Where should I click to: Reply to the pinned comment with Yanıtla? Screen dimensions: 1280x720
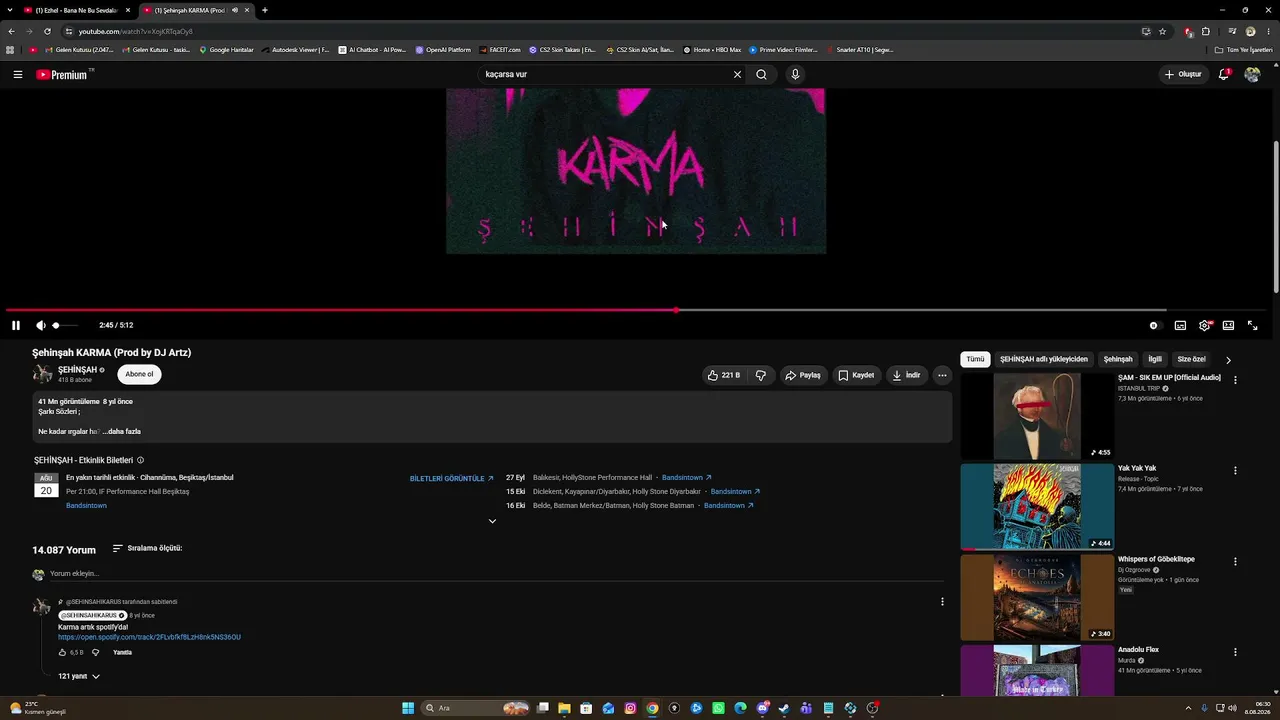pyautogui.click(x=122, y=652)
